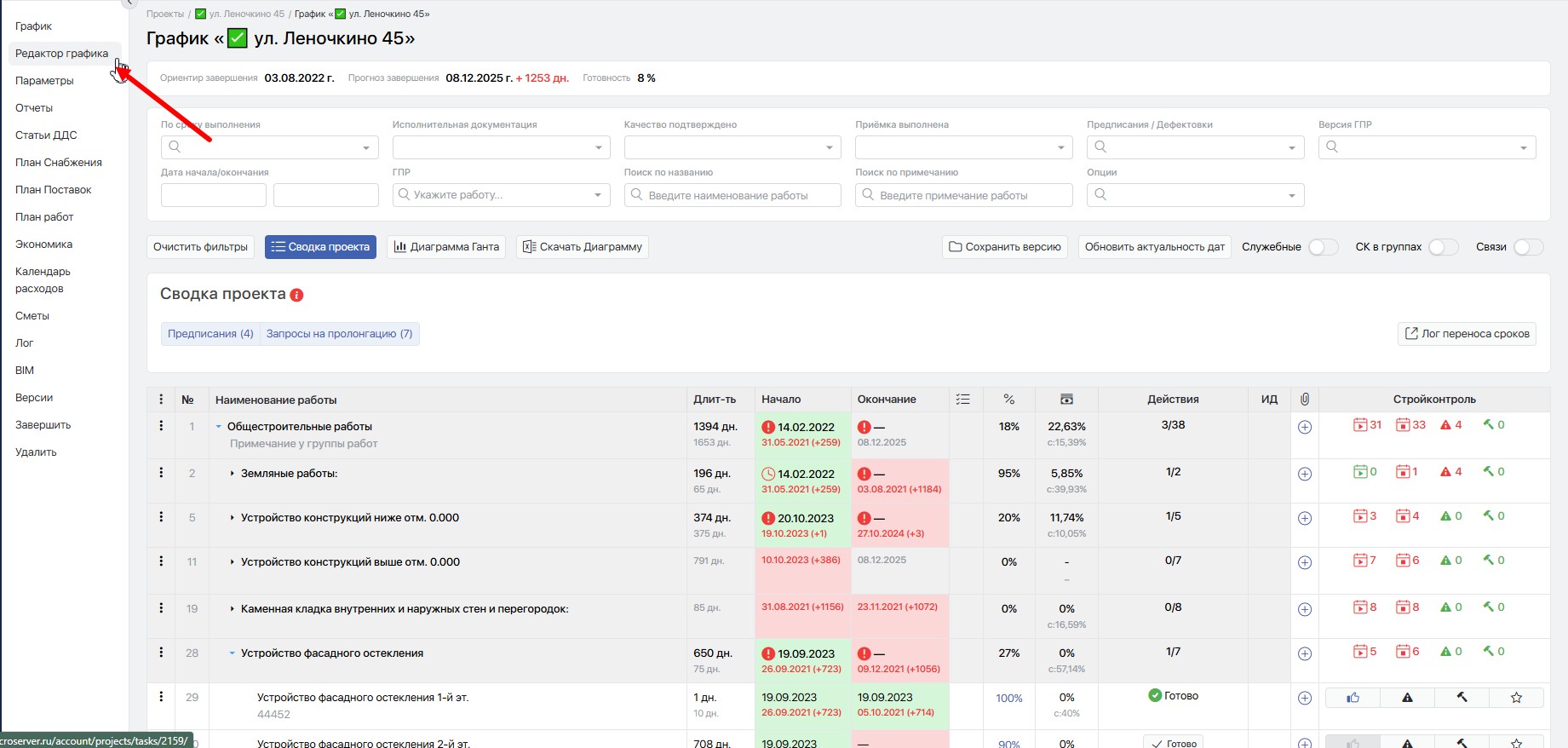Open Отчеты in the sidebar
Viewport: 1568px width, 748px height.
click(34, 108)
